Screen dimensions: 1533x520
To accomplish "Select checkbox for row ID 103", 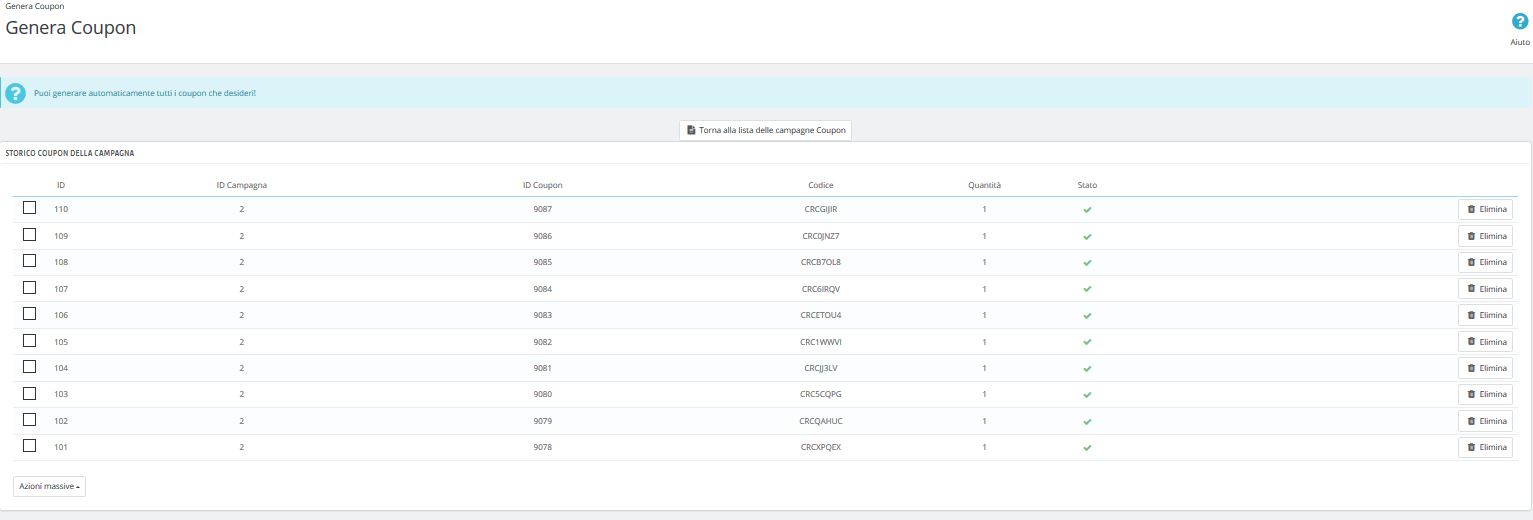I will [x=29, y=393].
